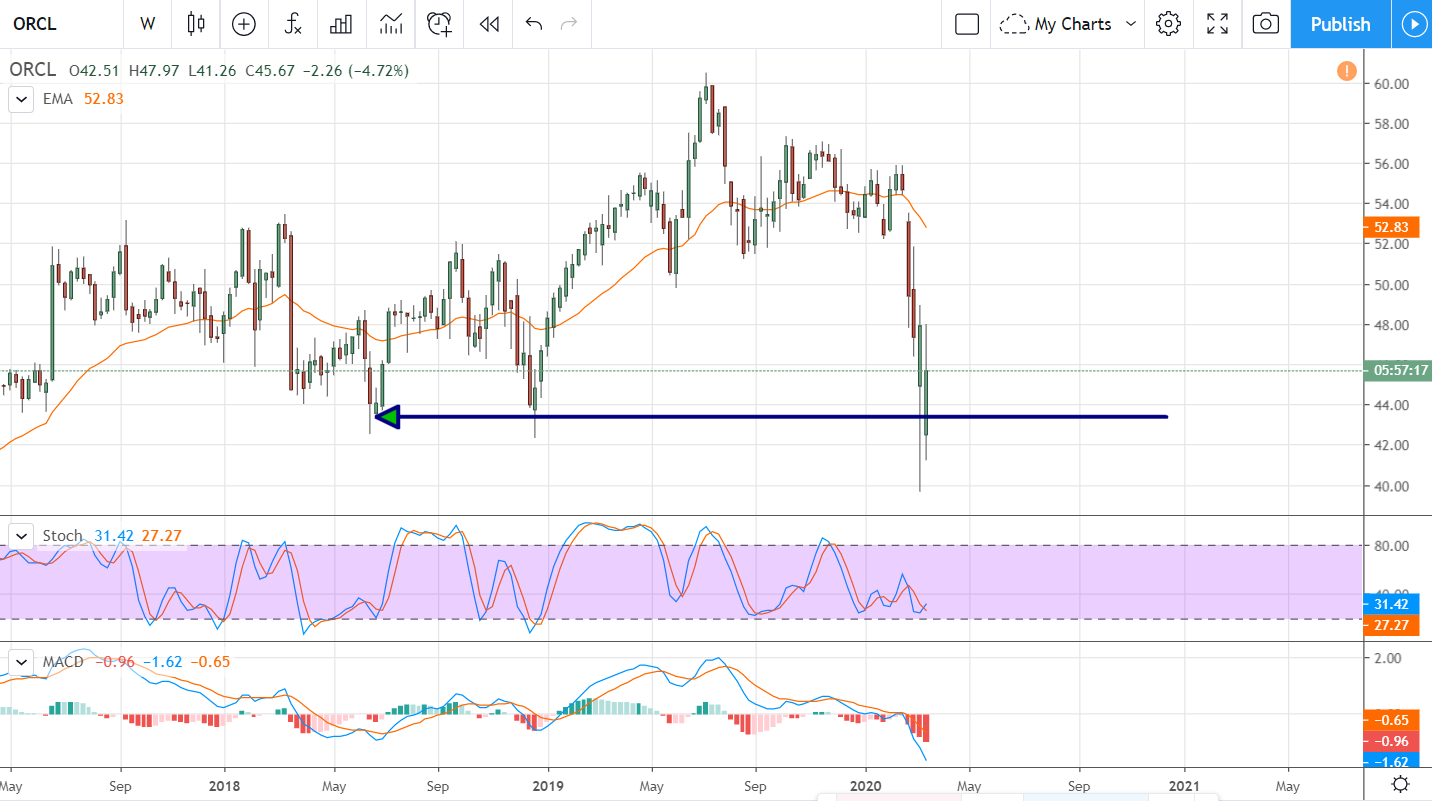
Task: Select the layout square button
Action: point(966,24)
